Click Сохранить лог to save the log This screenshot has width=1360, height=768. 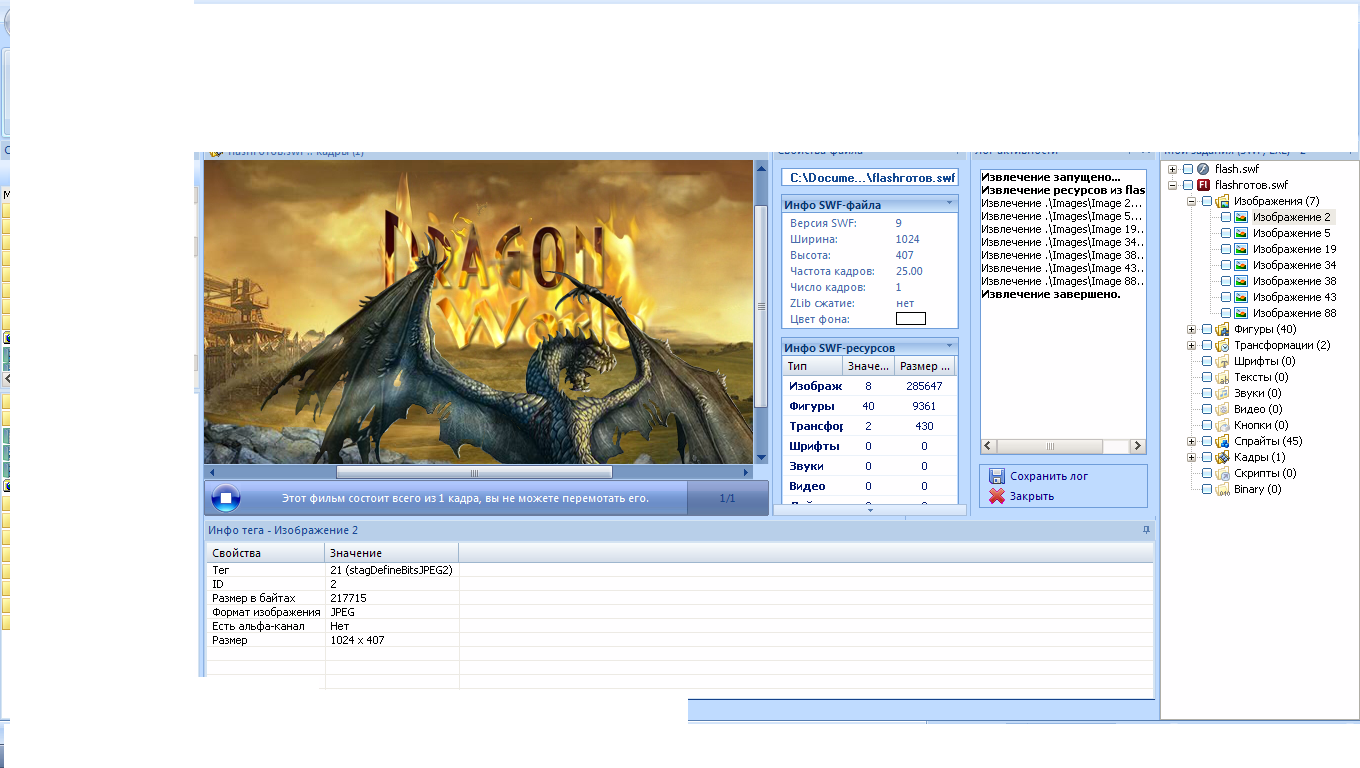coord(1049,476)
